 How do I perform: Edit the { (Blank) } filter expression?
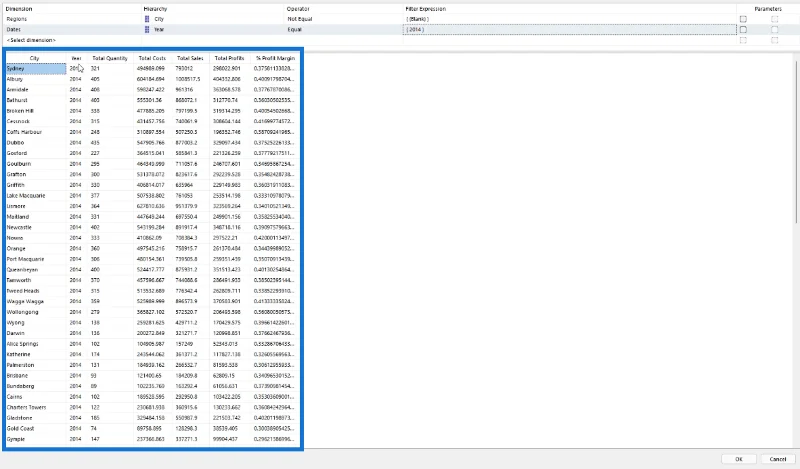coord(569,19)
